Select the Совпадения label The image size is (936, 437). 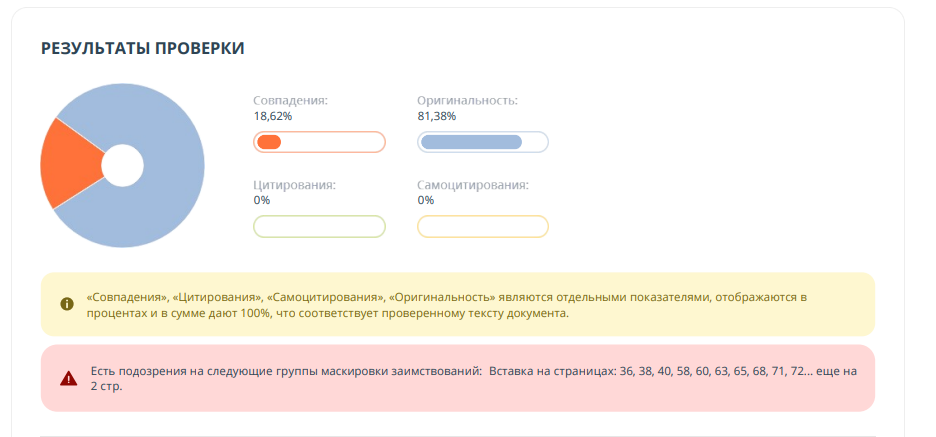tap(290, 101)
